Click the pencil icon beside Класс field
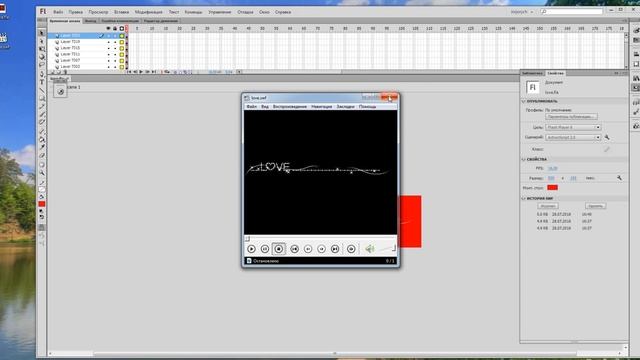 (x=607, y=149)
